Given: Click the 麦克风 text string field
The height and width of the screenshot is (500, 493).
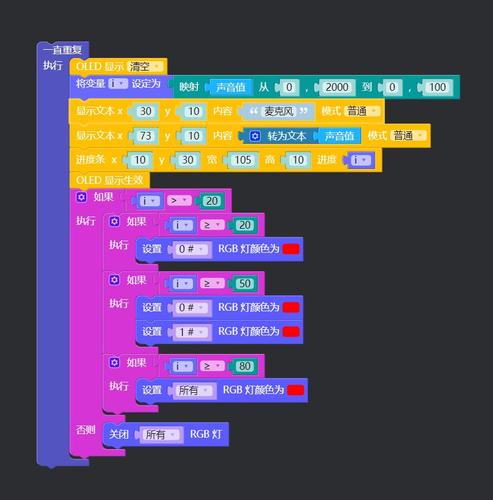Looking at the screenshot, I should pos(278,111).
